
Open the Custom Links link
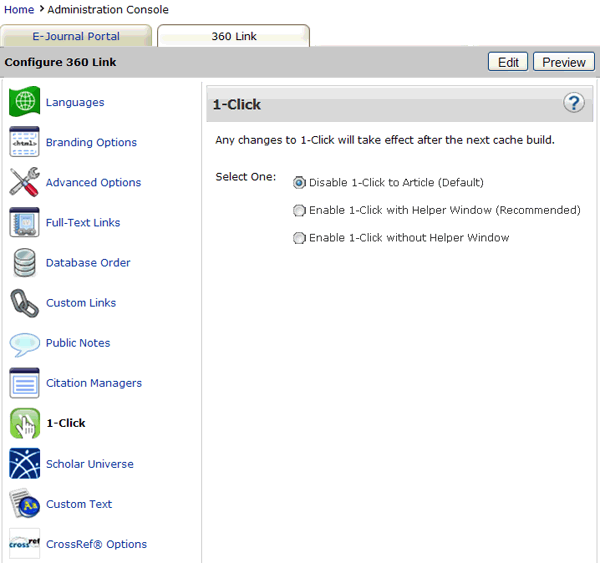[81, 303]
